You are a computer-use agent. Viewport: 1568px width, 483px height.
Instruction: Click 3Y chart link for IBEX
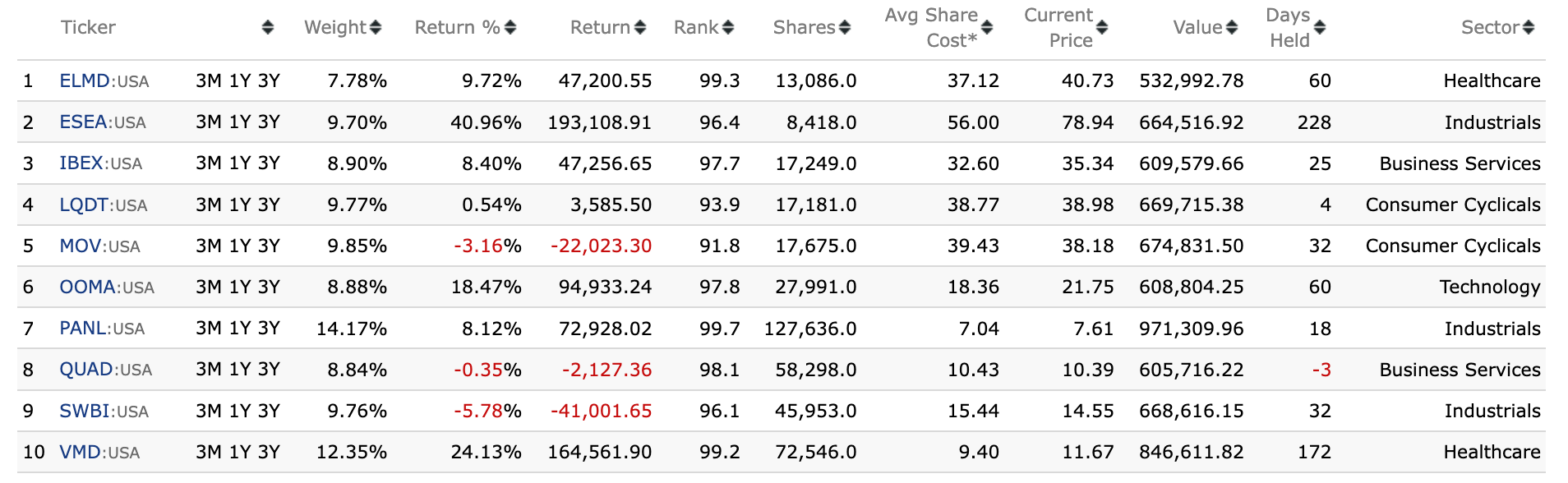(x=269, y=163)
